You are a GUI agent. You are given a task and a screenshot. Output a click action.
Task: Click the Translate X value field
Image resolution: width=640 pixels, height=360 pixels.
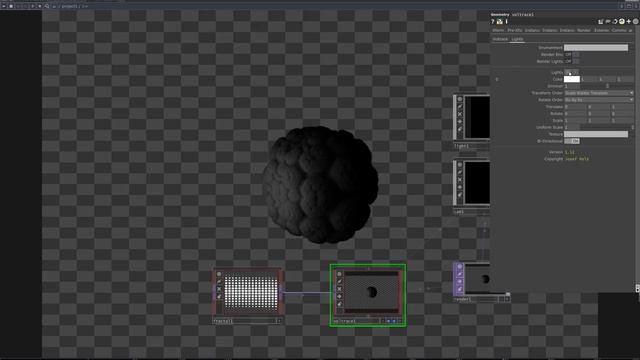pyautogui.click(x=575, y=107)
